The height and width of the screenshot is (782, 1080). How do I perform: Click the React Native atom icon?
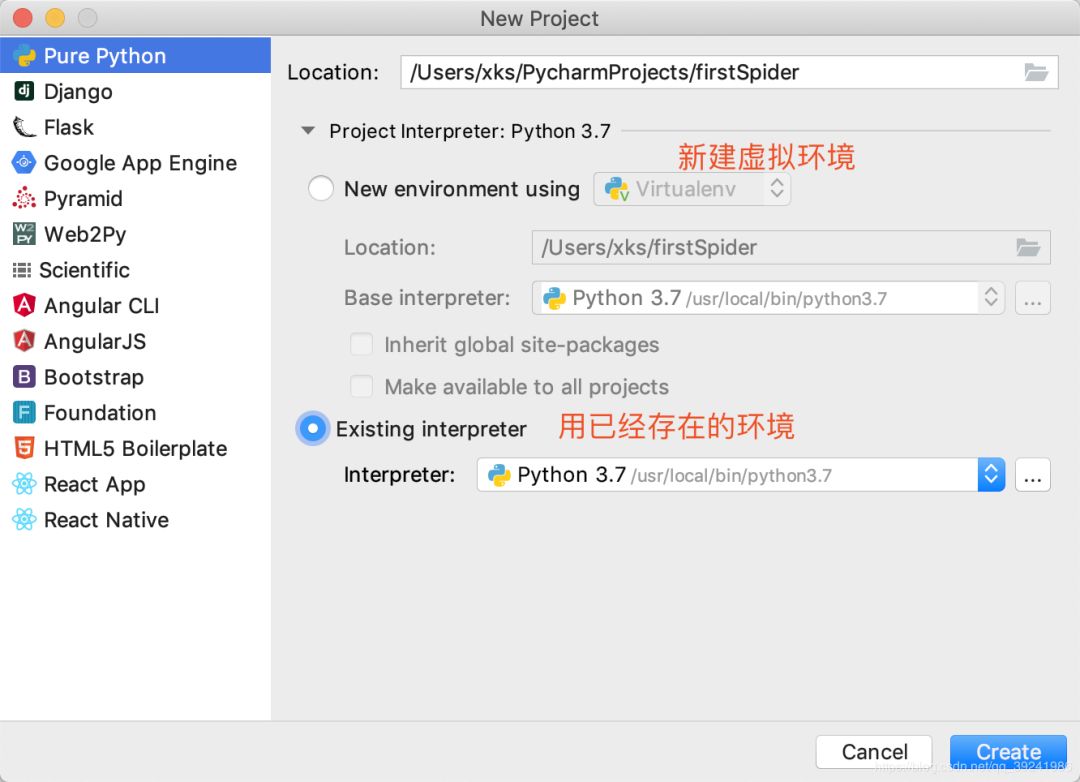coord(24,519)
